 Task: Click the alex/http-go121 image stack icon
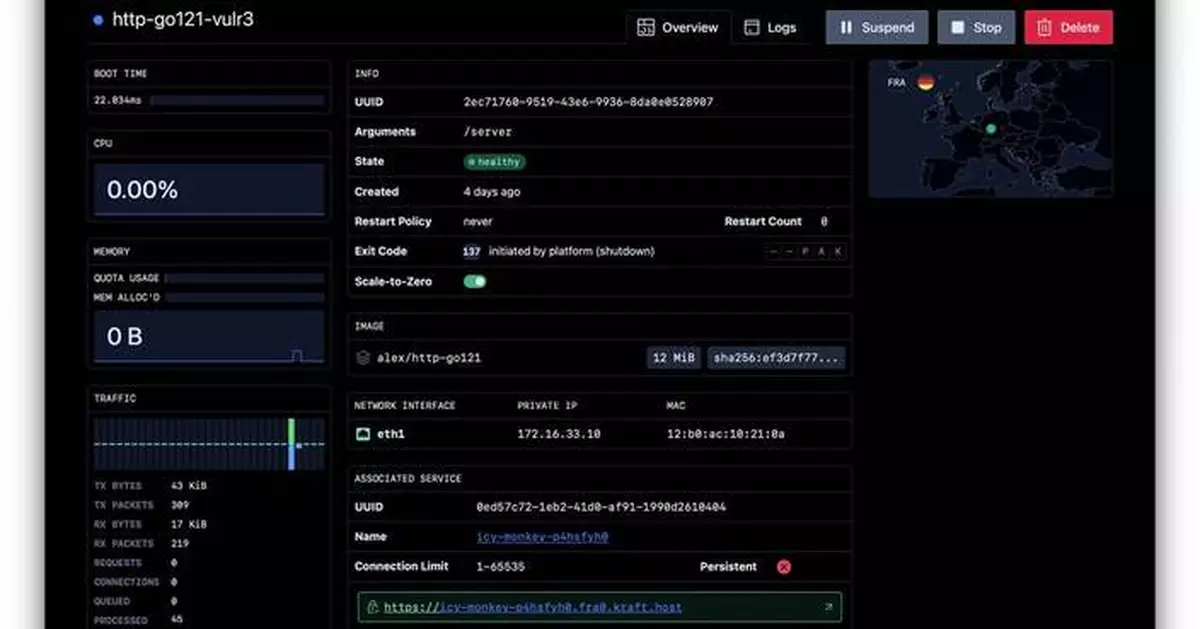[363, 357]
